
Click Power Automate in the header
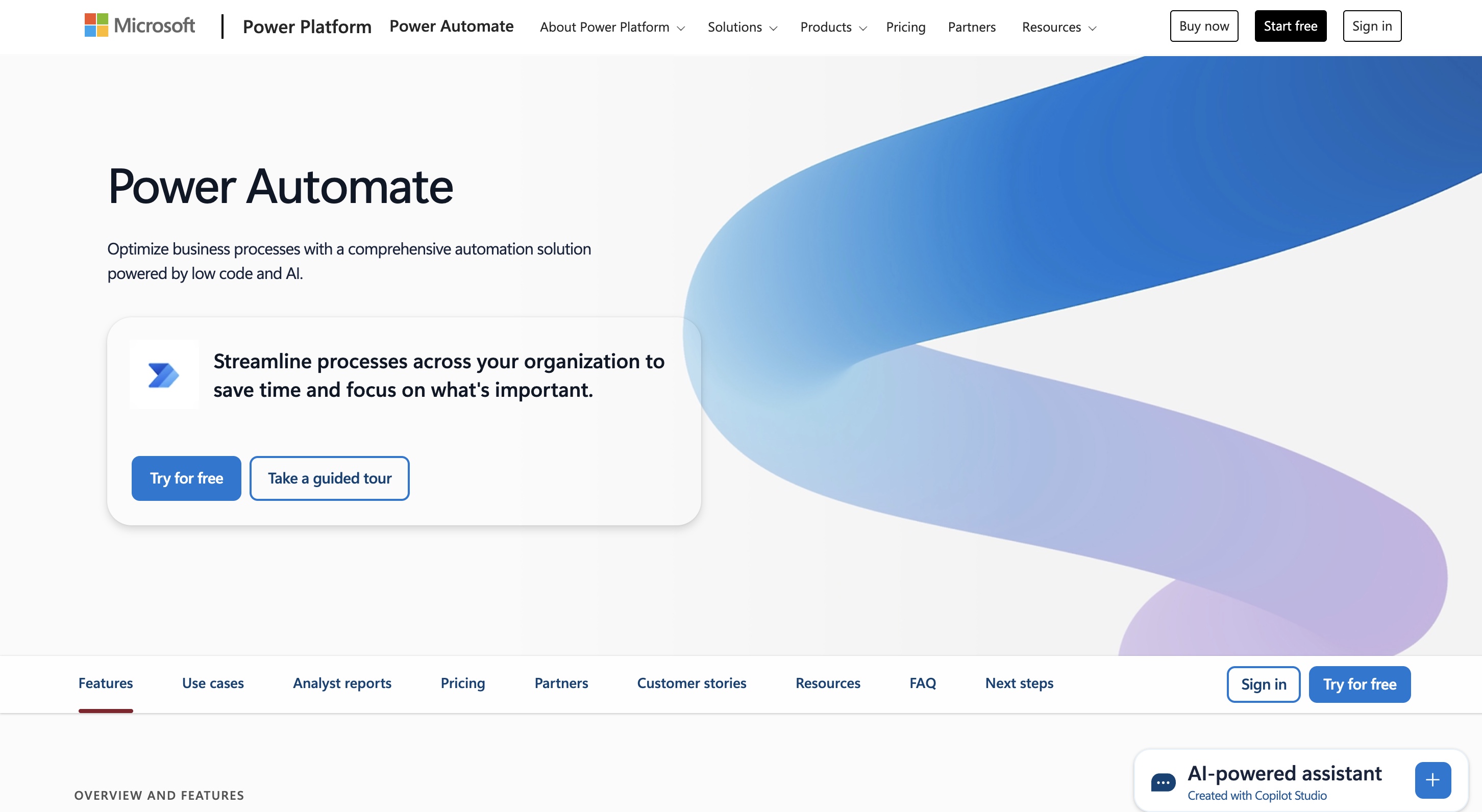point(451,26)
